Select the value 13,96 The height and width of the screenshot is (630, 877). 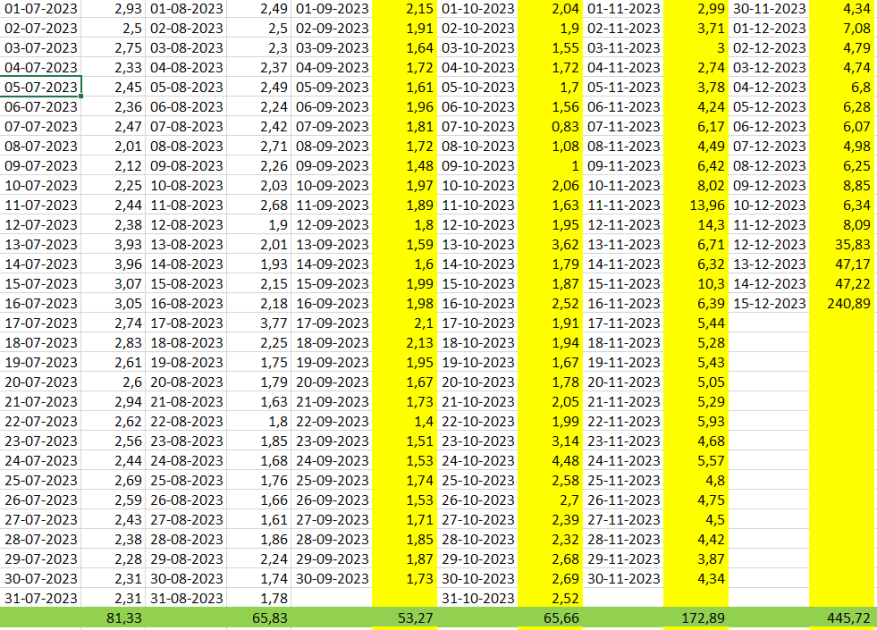click(707, 205)
